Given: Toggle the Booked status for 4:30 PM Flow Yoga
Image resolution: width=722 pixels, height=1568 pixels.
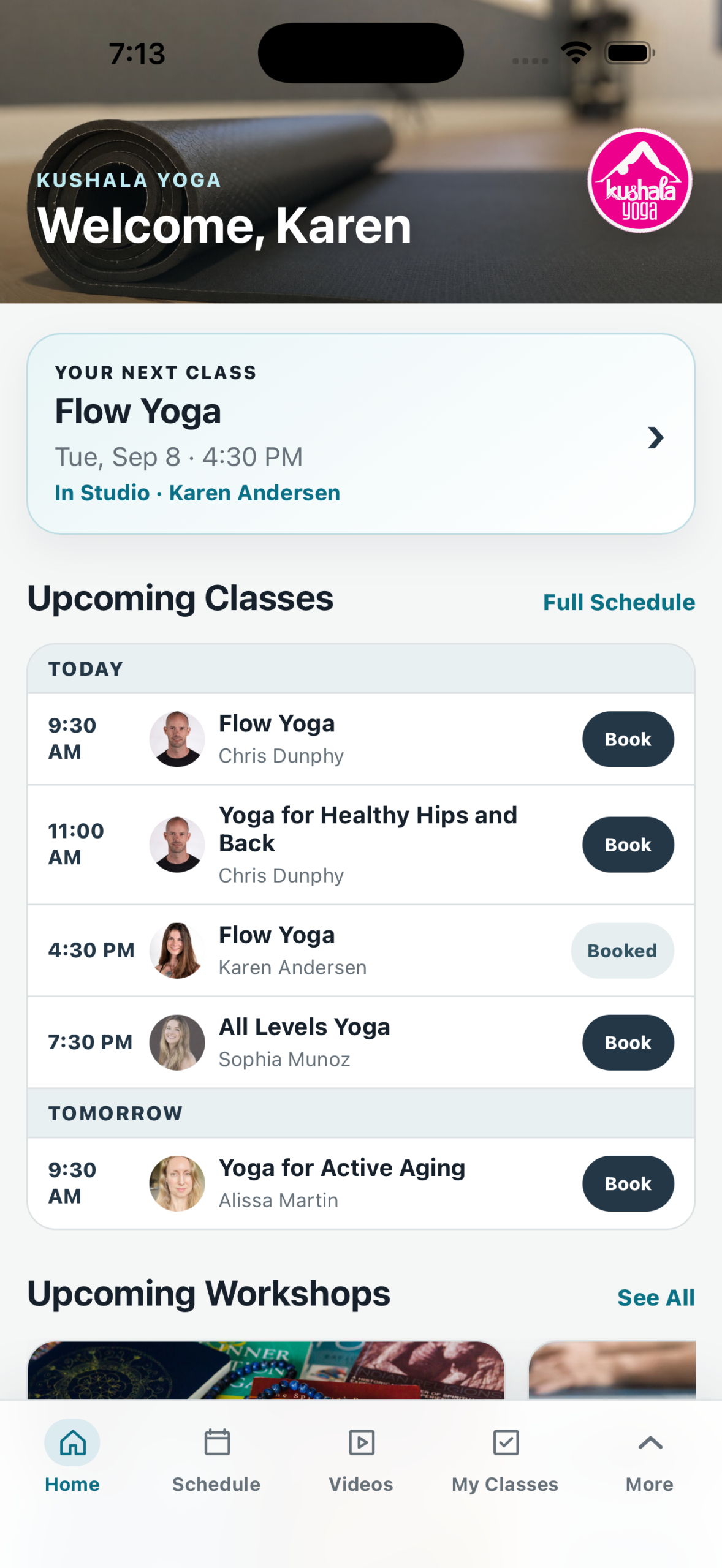Looking at the screenshot, I should pyautogui.click(x=622, y=951).
